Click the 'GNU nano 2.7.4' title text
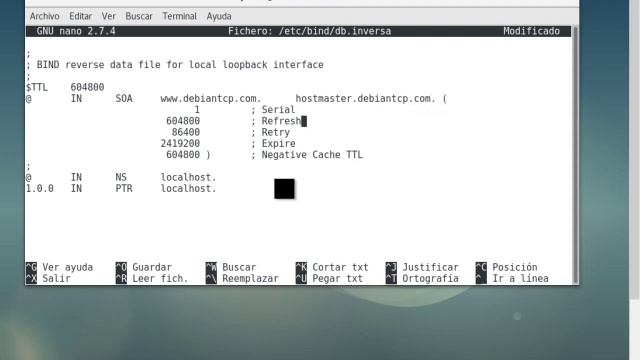 [x=76, y=31]
